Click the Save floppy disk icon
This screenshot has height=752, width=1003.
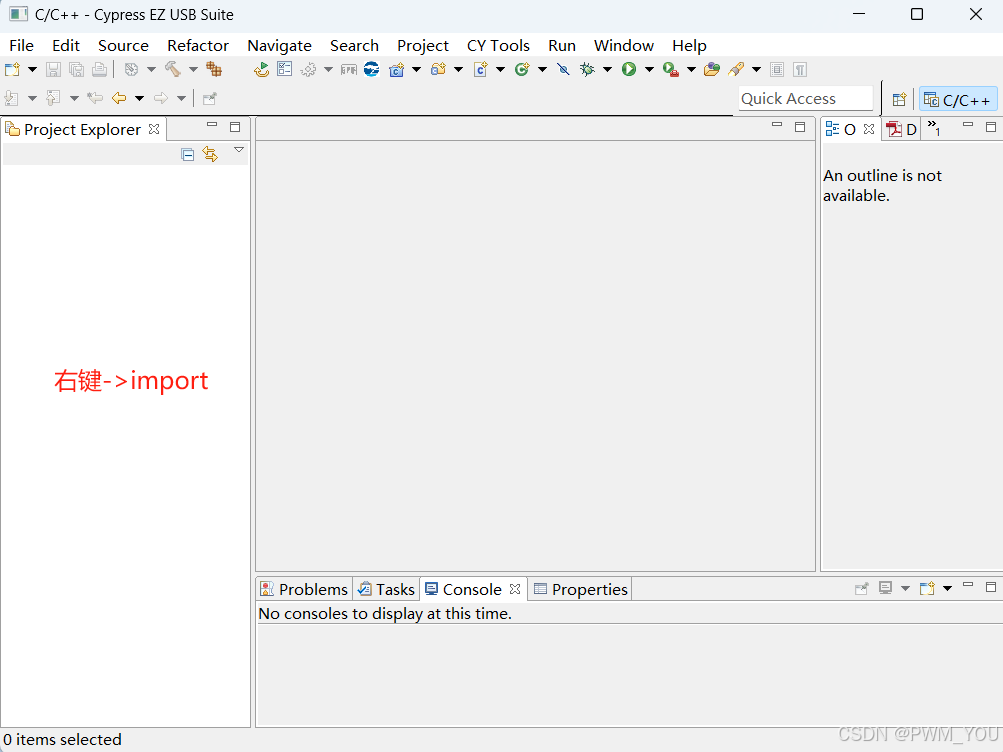pos(53,69)
